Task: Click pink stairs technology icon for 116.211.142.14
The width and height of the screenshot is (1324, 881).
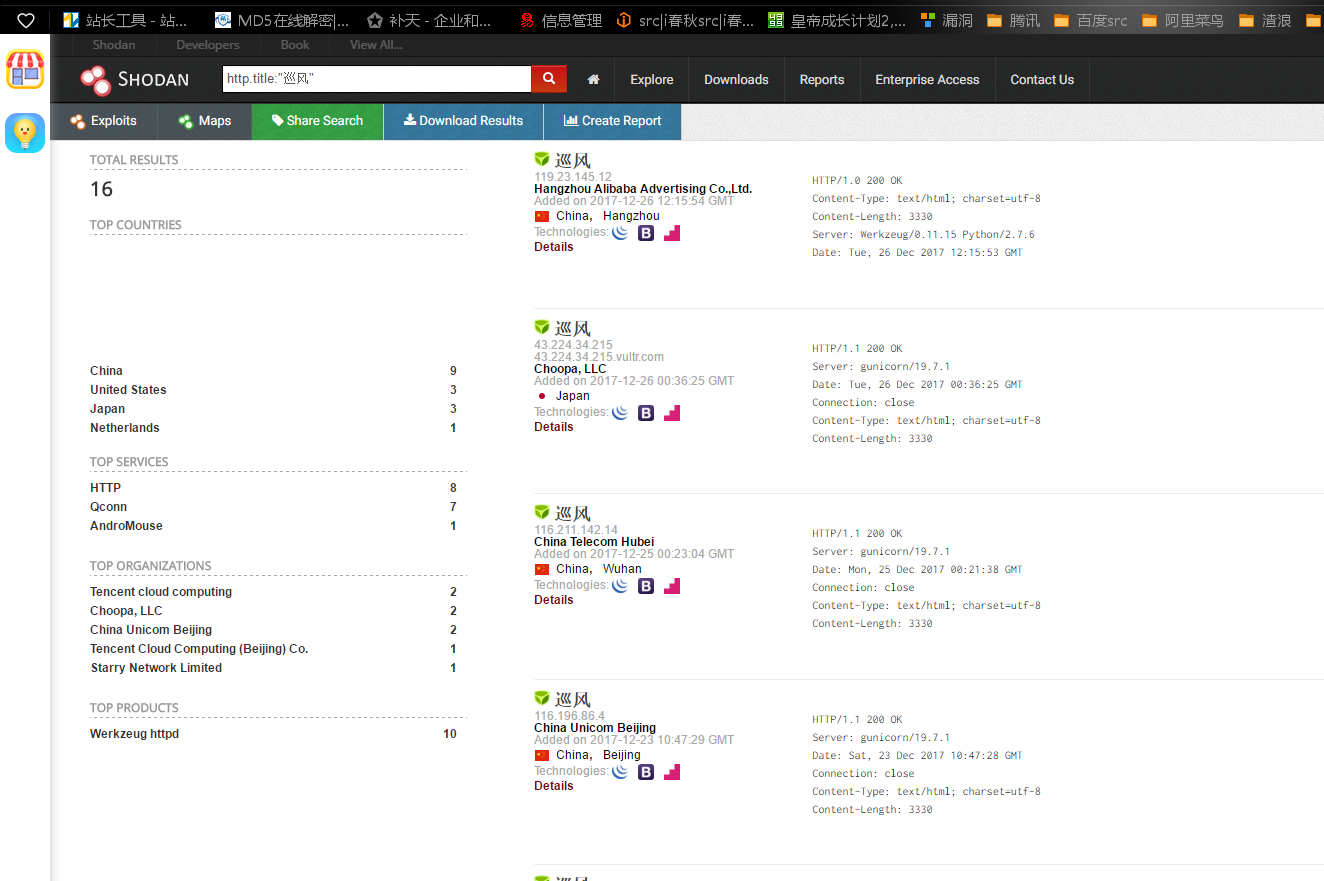Action: (x=672, y=586)
